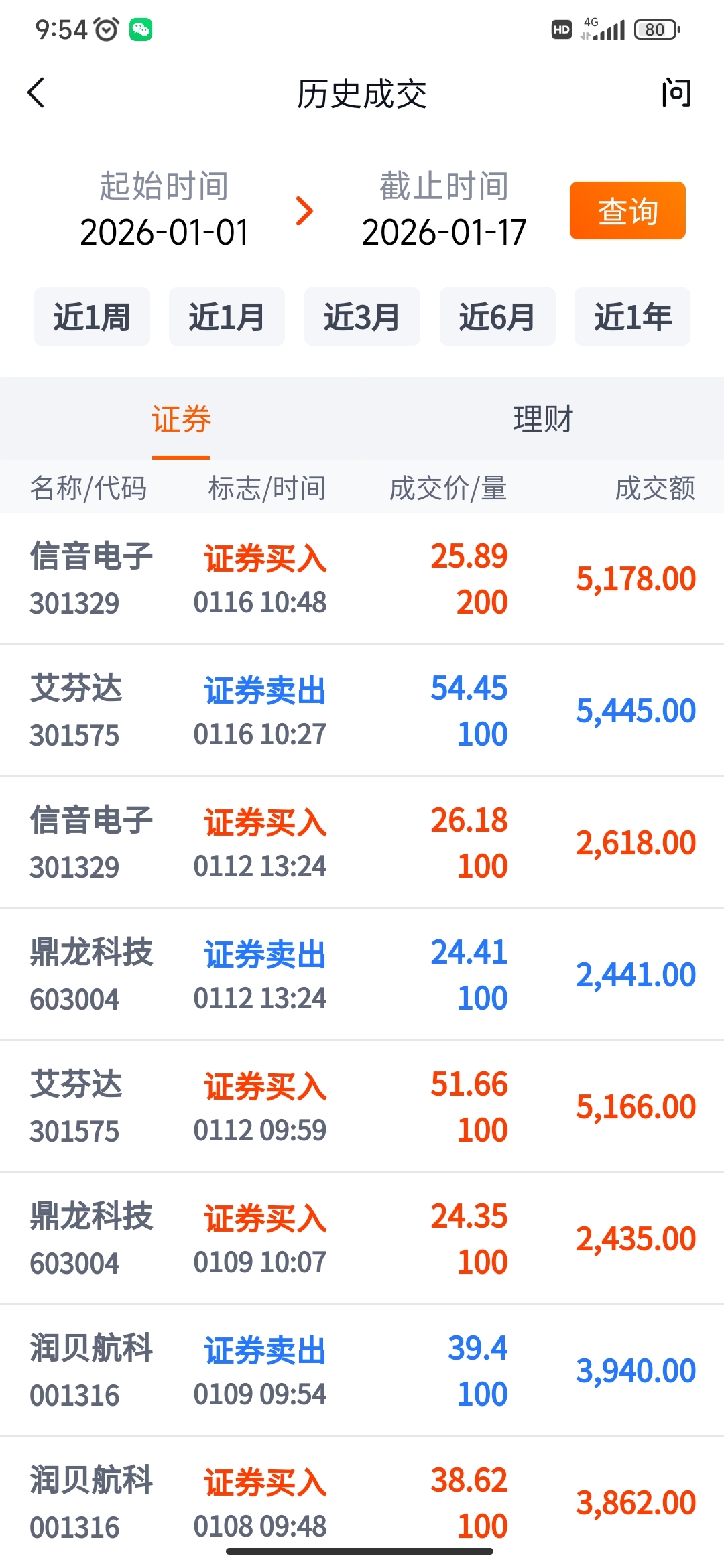
Task: Open the 问 help icon
Action: (676, 93)
